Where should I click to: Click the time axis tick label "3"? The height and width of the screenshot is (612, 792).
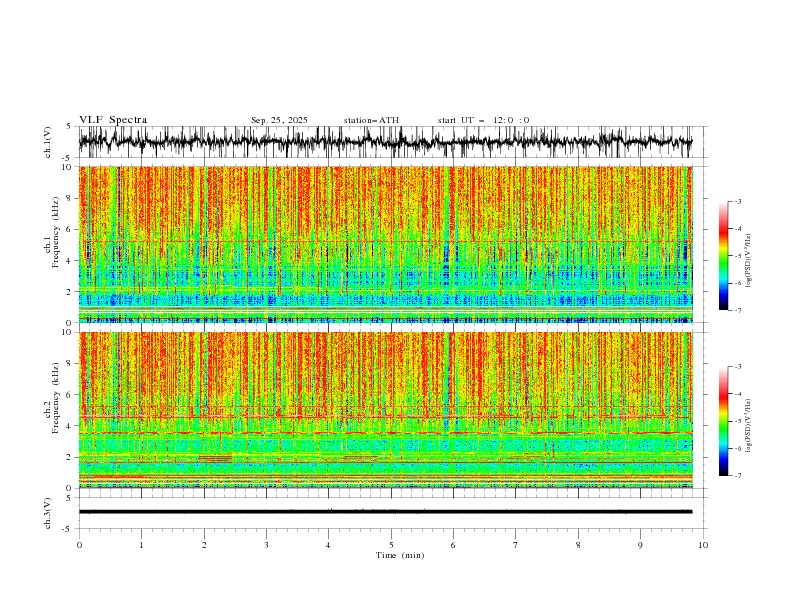[266, 545]
